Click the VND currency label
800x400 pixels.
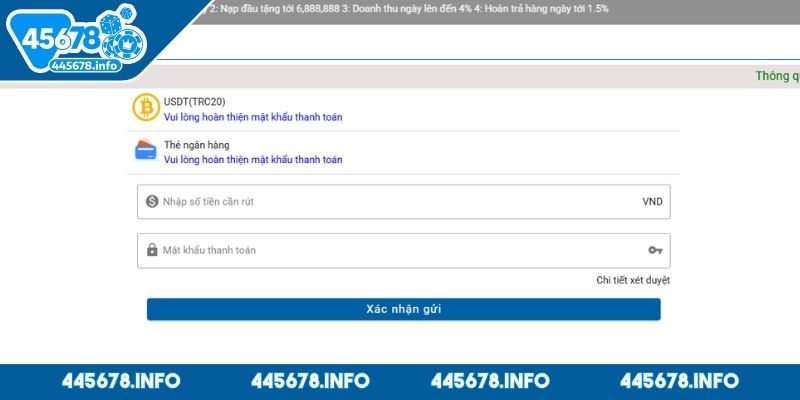(652, 201)
